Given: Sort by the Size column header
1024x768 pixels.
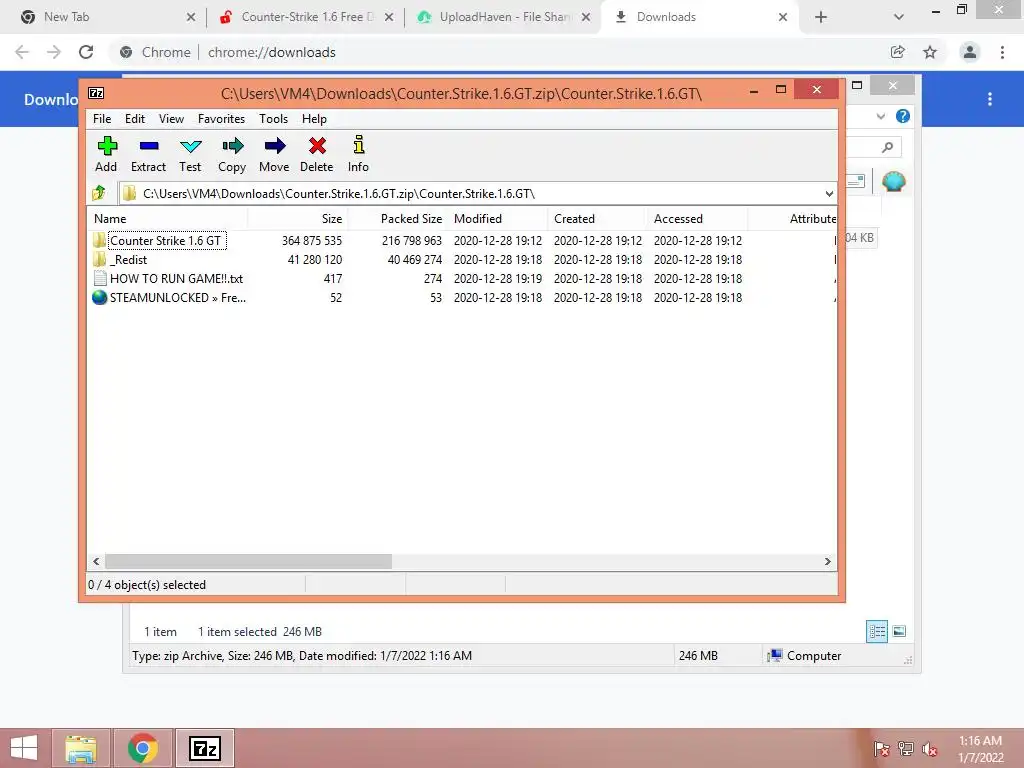Looking at the screenshot, I should pyautogui.click(x=297, y=219).
